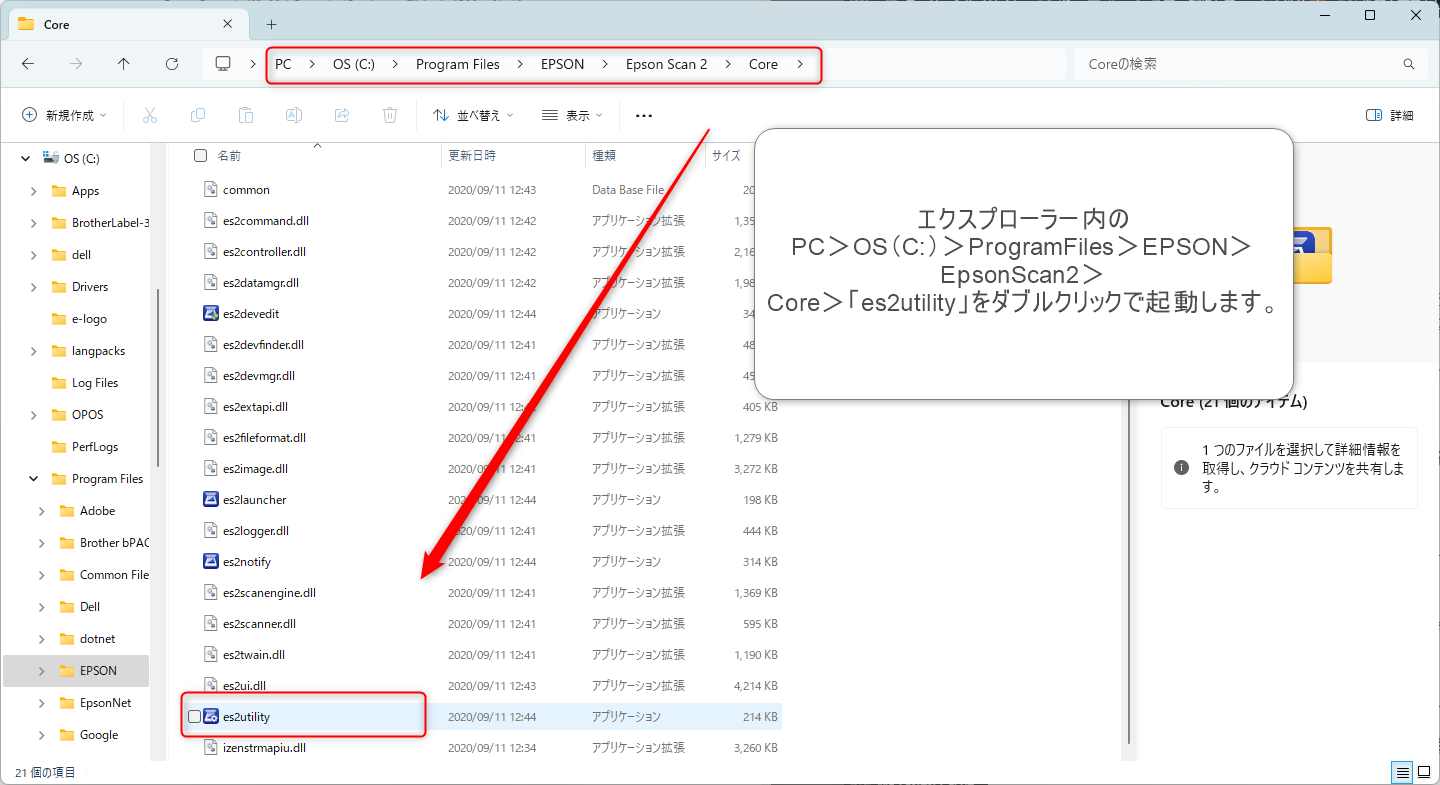The height and width of the screenshot is (785, 1440).
Task: Select the es2devfinder.dll file name
Action: pos(264,344)
